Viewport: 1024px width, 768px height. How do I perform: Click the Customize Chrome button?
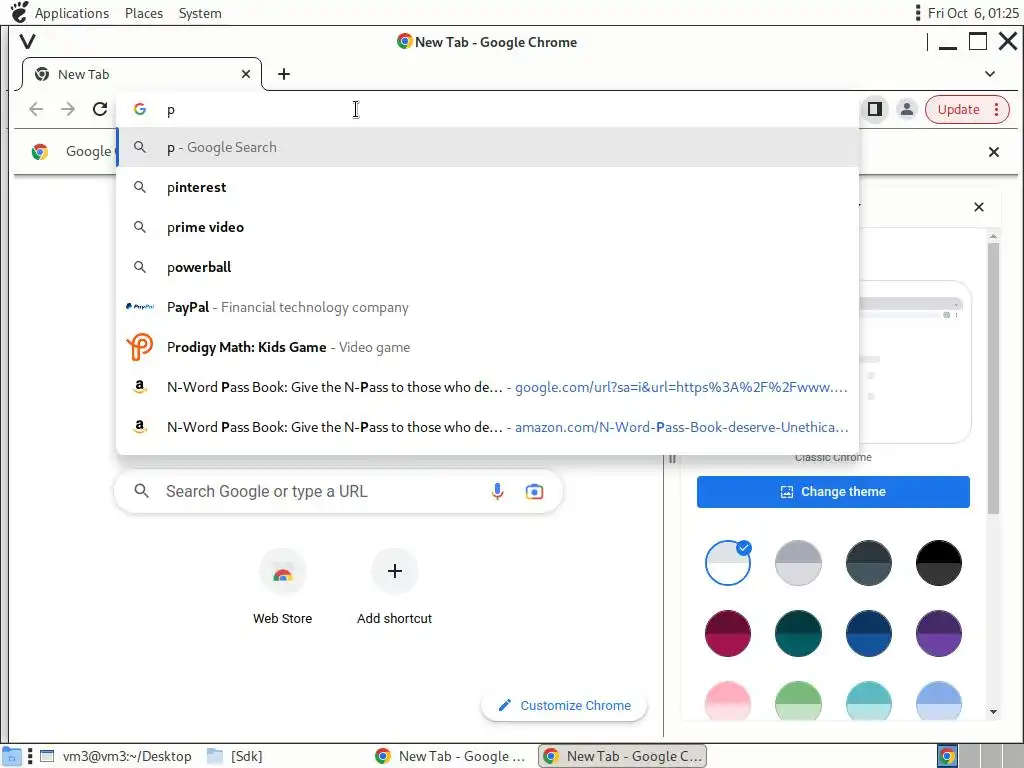click(x=564, y=705)
